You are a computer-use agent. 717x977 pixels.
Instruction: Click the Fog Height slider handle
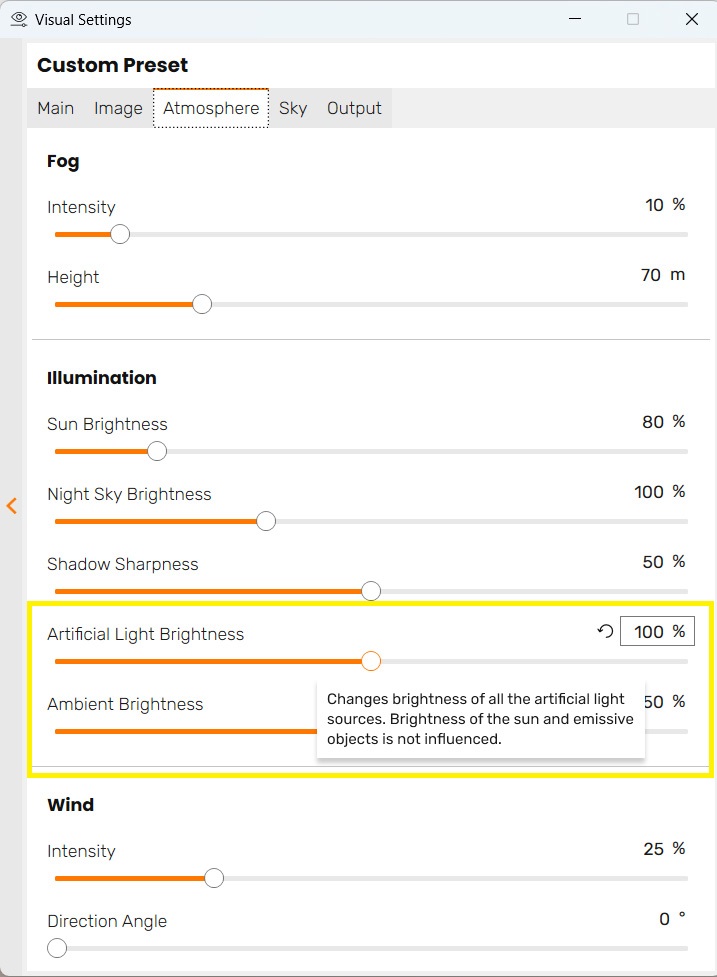pos(202,304)
